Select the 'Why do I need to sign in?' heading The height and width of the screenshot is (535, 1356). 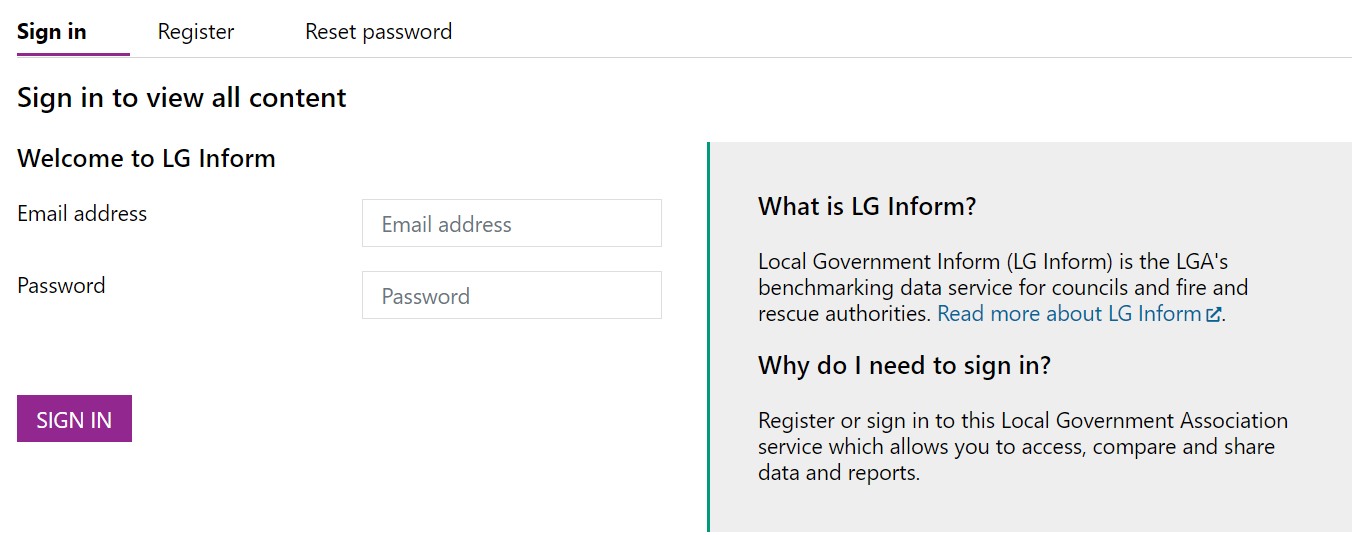904,366
